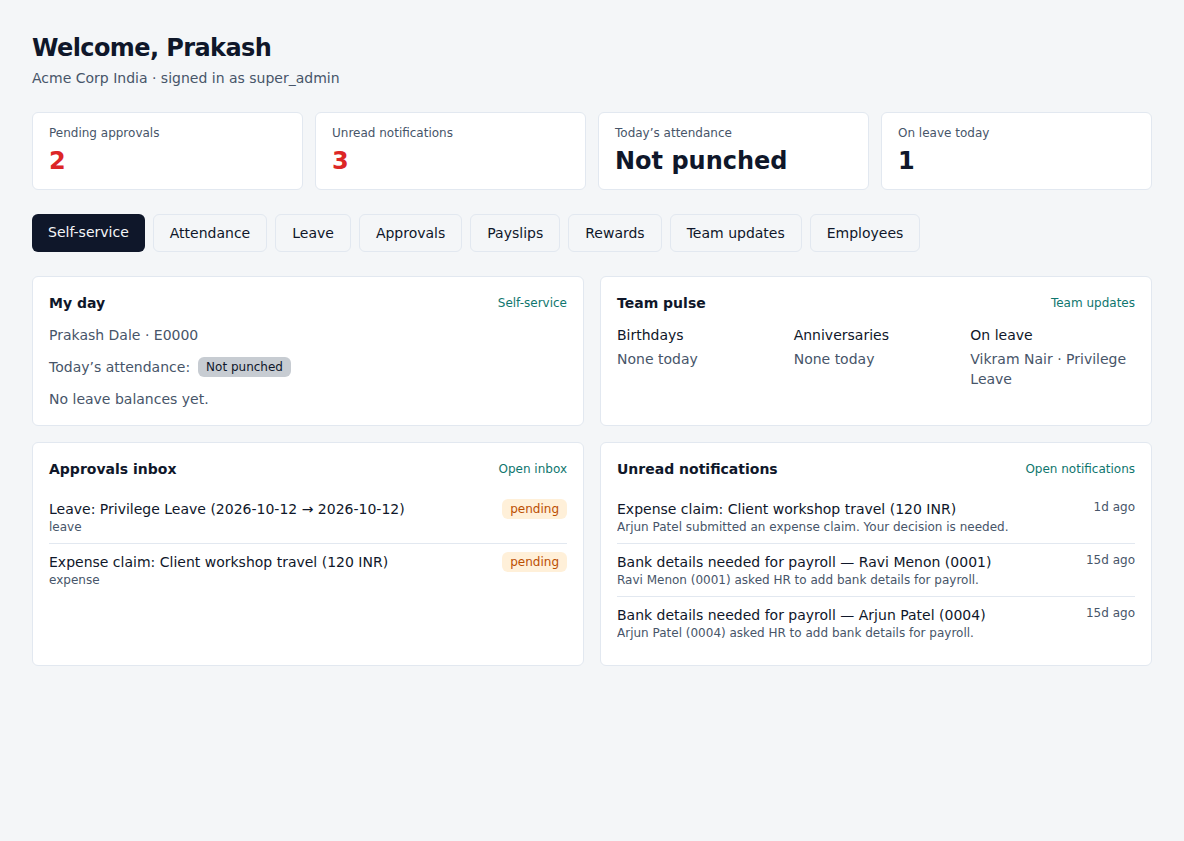Viewport: 1184px width, 841px height.
Task: Click the Anniversaries label in Team pulse
Action: [841, 335]
